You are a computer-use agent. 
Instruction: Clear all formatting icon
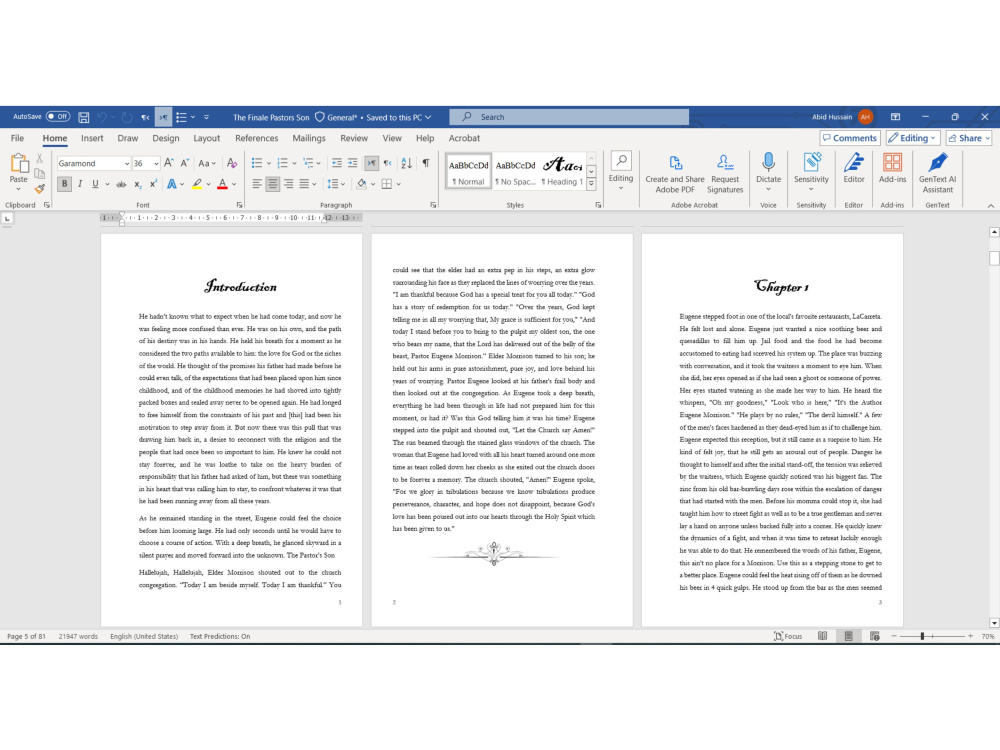tap(232, 163)
